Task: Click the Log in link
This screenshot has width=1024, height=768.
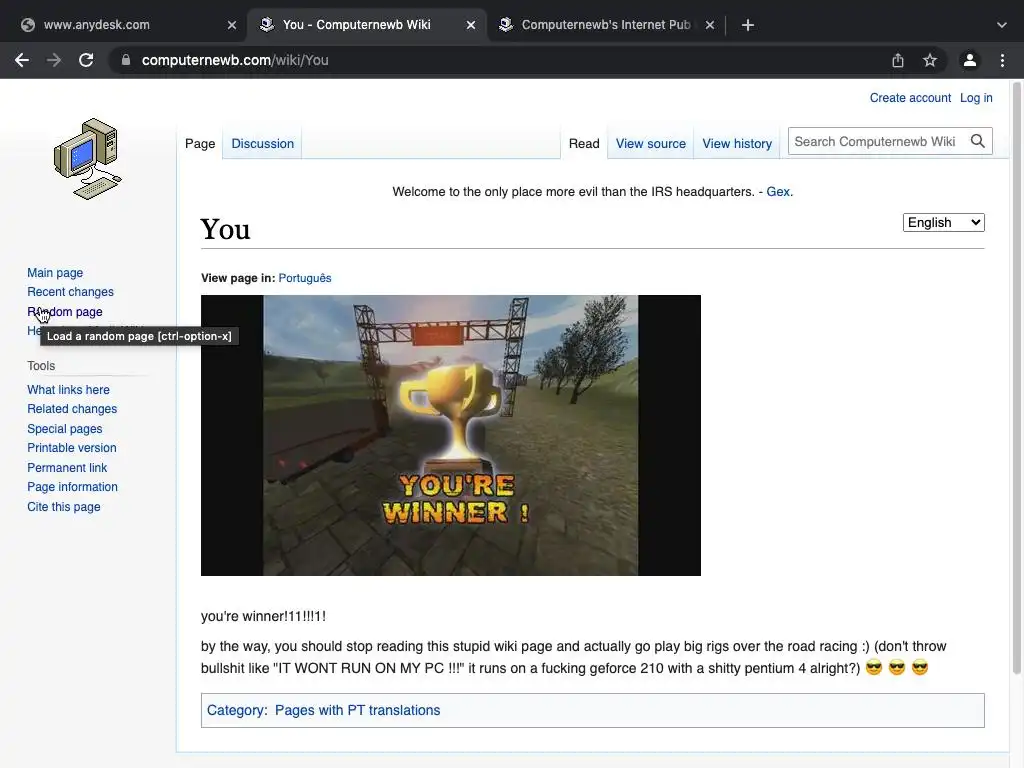Action: (x=976, y=98)
